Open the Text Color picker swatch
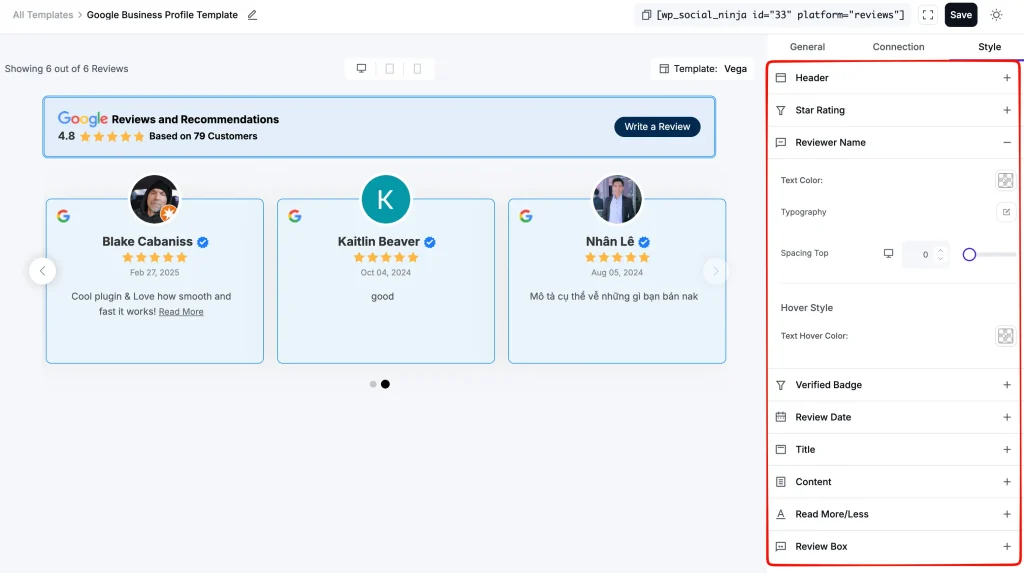Viewport: 1024px width, 573px height. 1005,180
